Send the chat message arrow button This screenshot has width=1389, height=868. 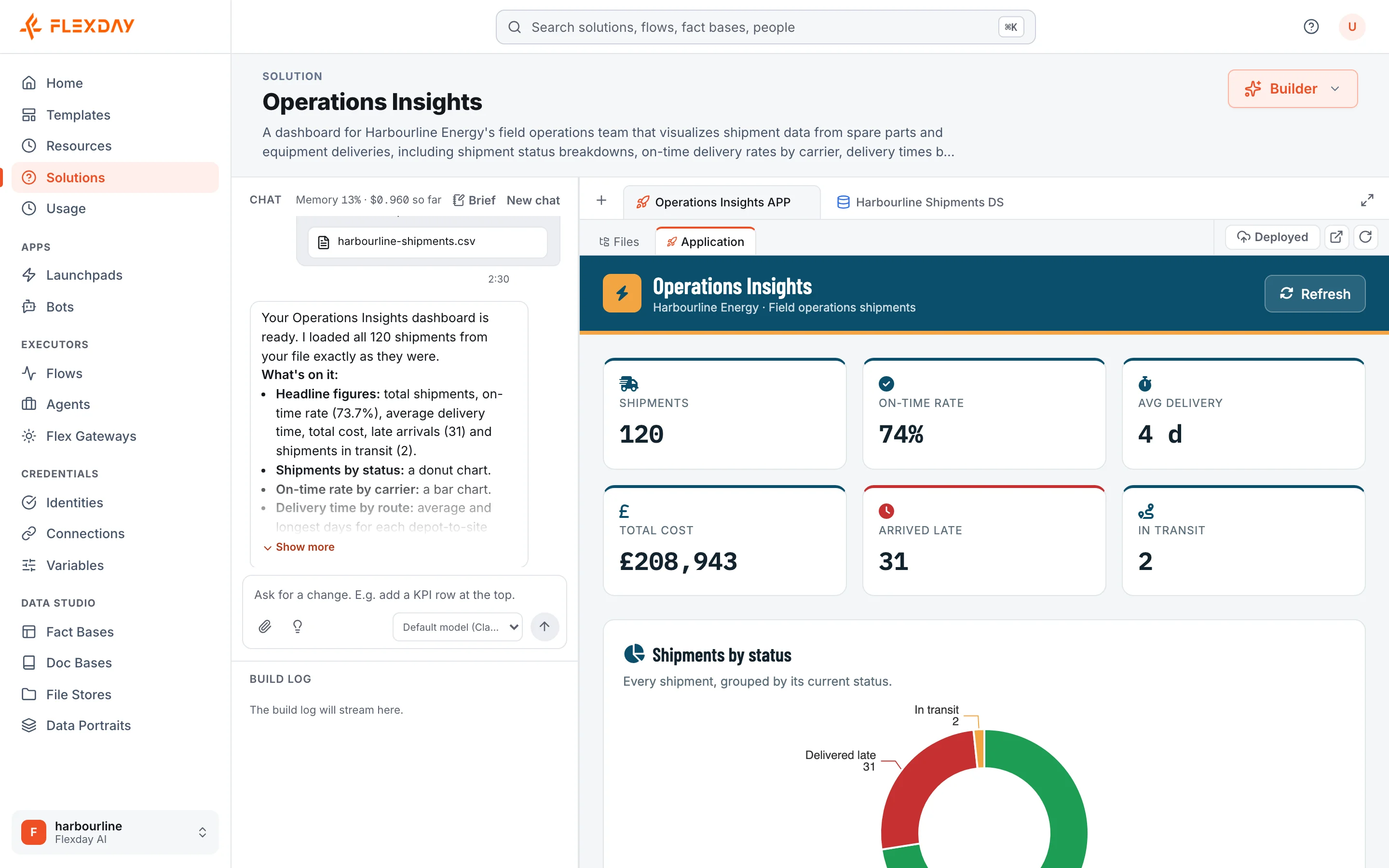pyautogui.click(x=544, y=626)
